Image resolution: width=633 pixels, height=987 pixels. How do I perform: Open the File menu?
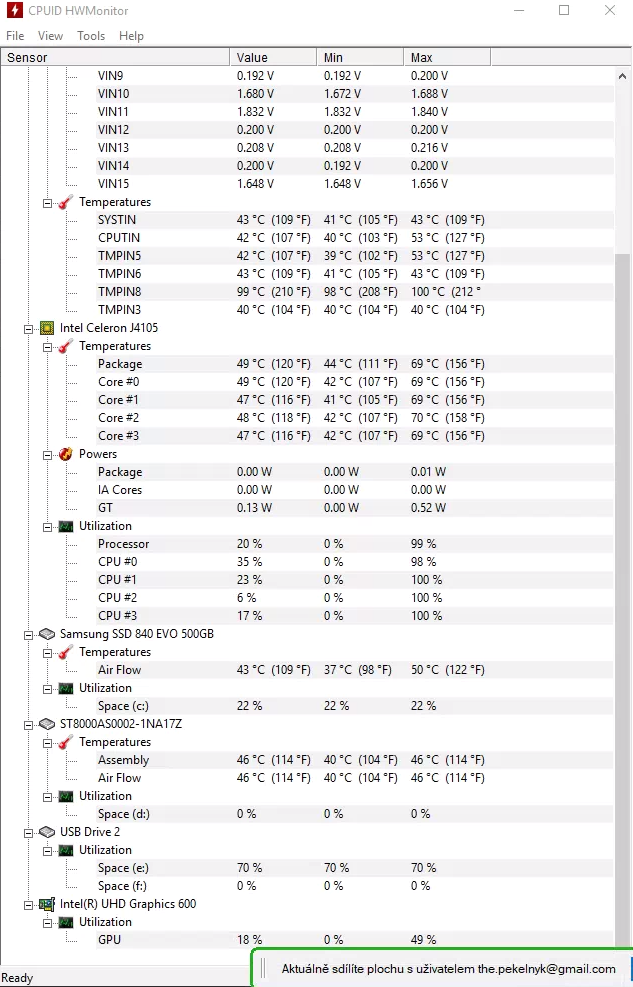pyautogui.click(x=15, y=36)
